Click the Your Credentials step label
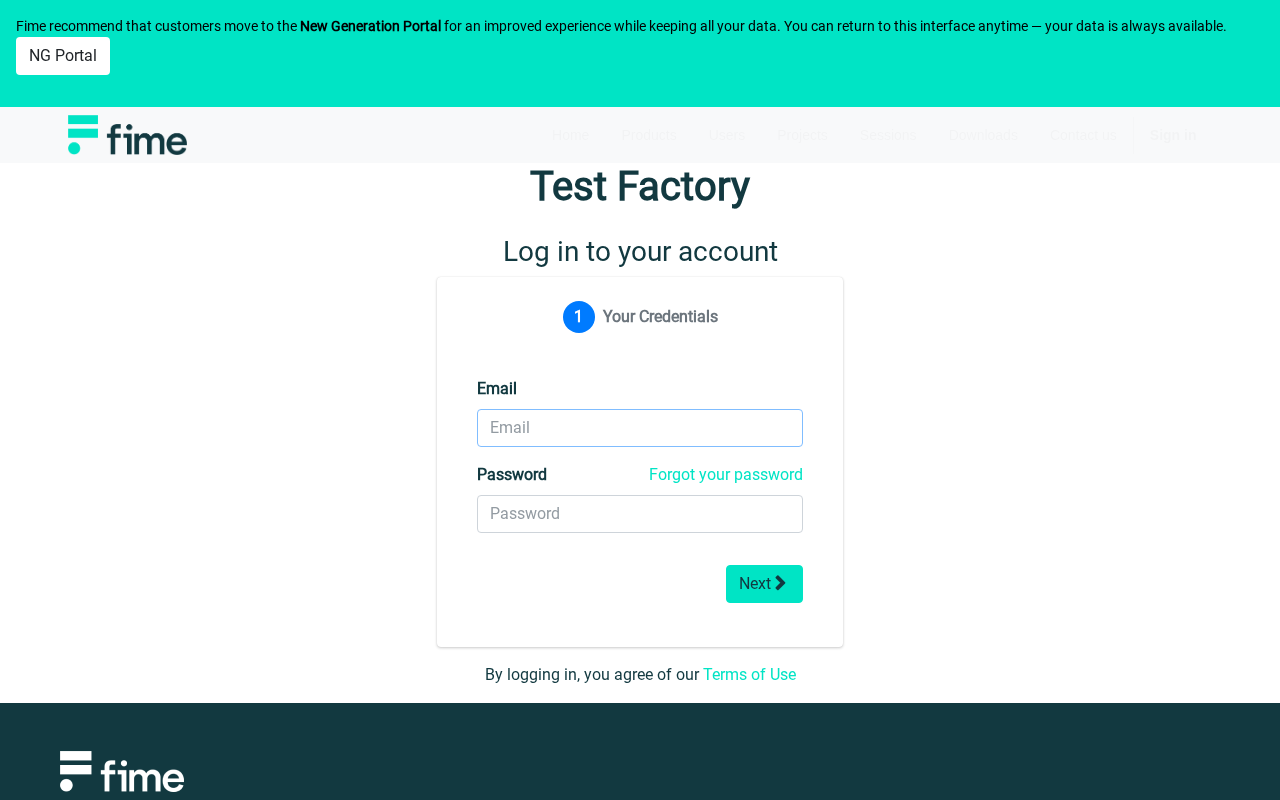Screen dimensions: 1280x800 click(660, 317)
